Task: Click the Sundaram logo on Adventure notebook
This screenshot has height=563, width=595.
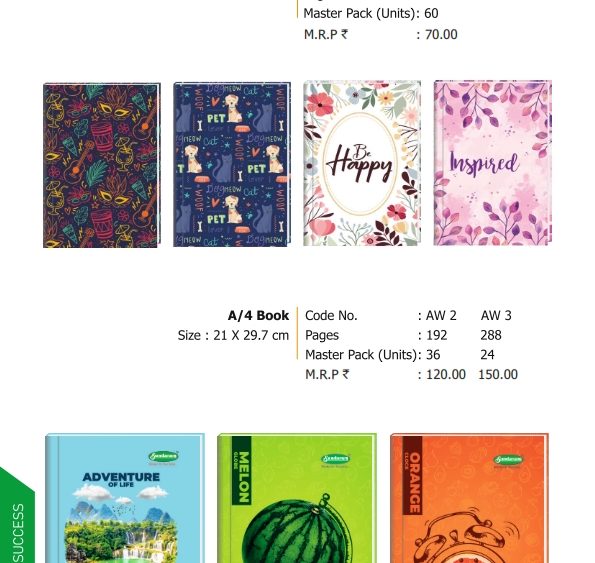Action: [164, 457]
